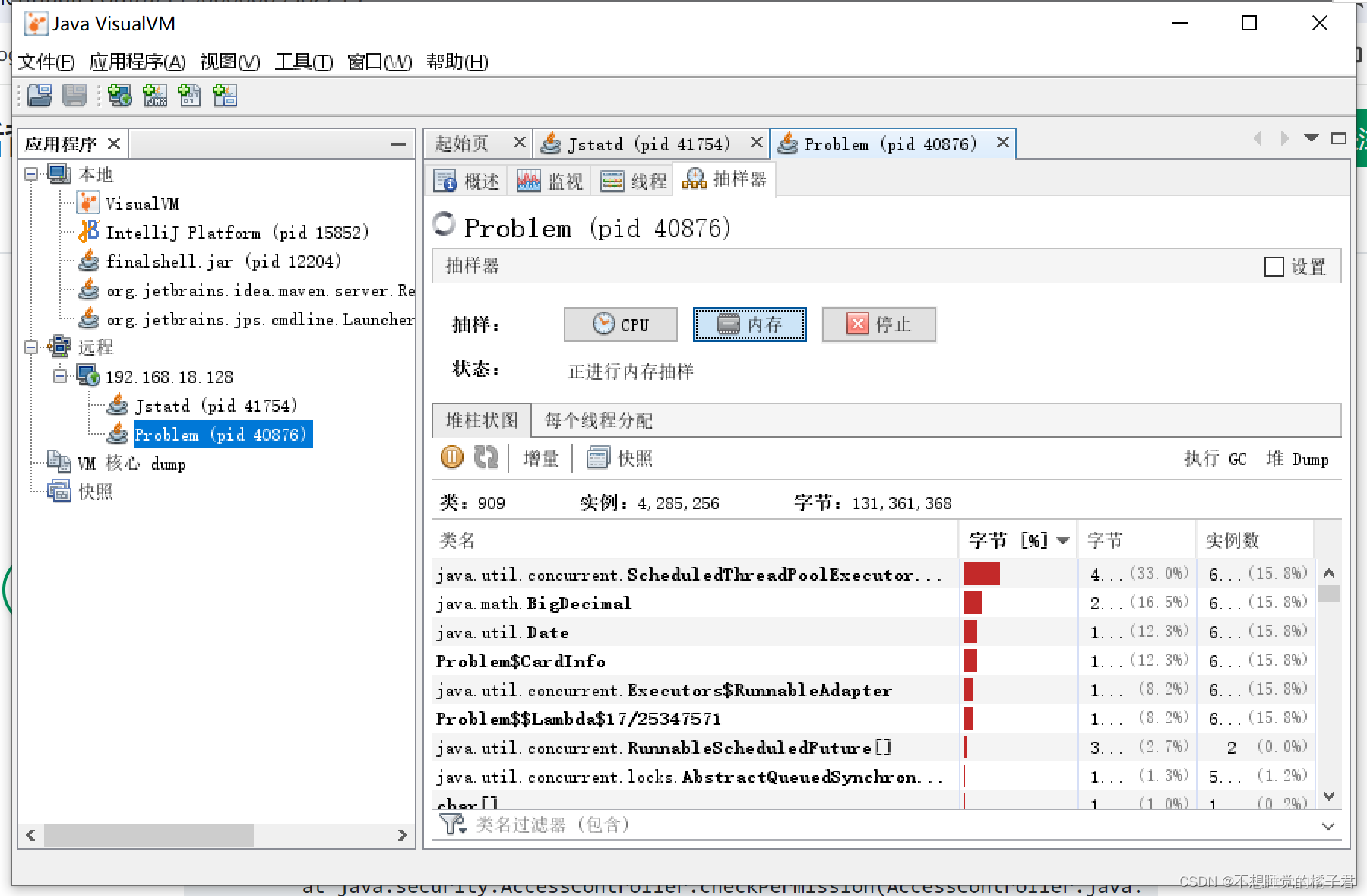This screenshot has width=1367, height=896.
Task: Open sort dropdown on 字节 [%] column
Action: point(1063,540)
